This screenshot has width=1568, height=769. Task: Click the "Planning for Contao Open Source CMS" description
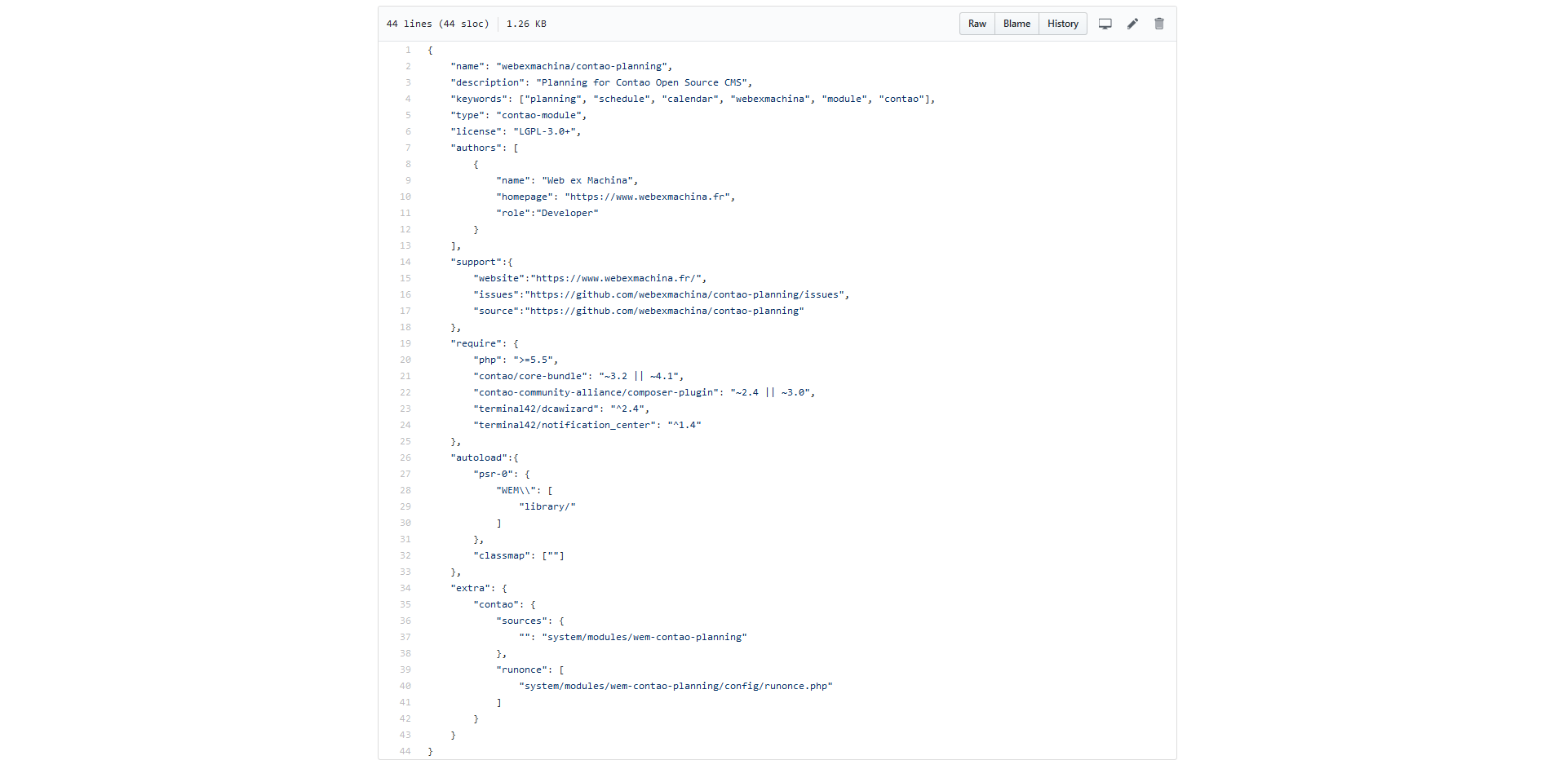[x=641, y=82]
